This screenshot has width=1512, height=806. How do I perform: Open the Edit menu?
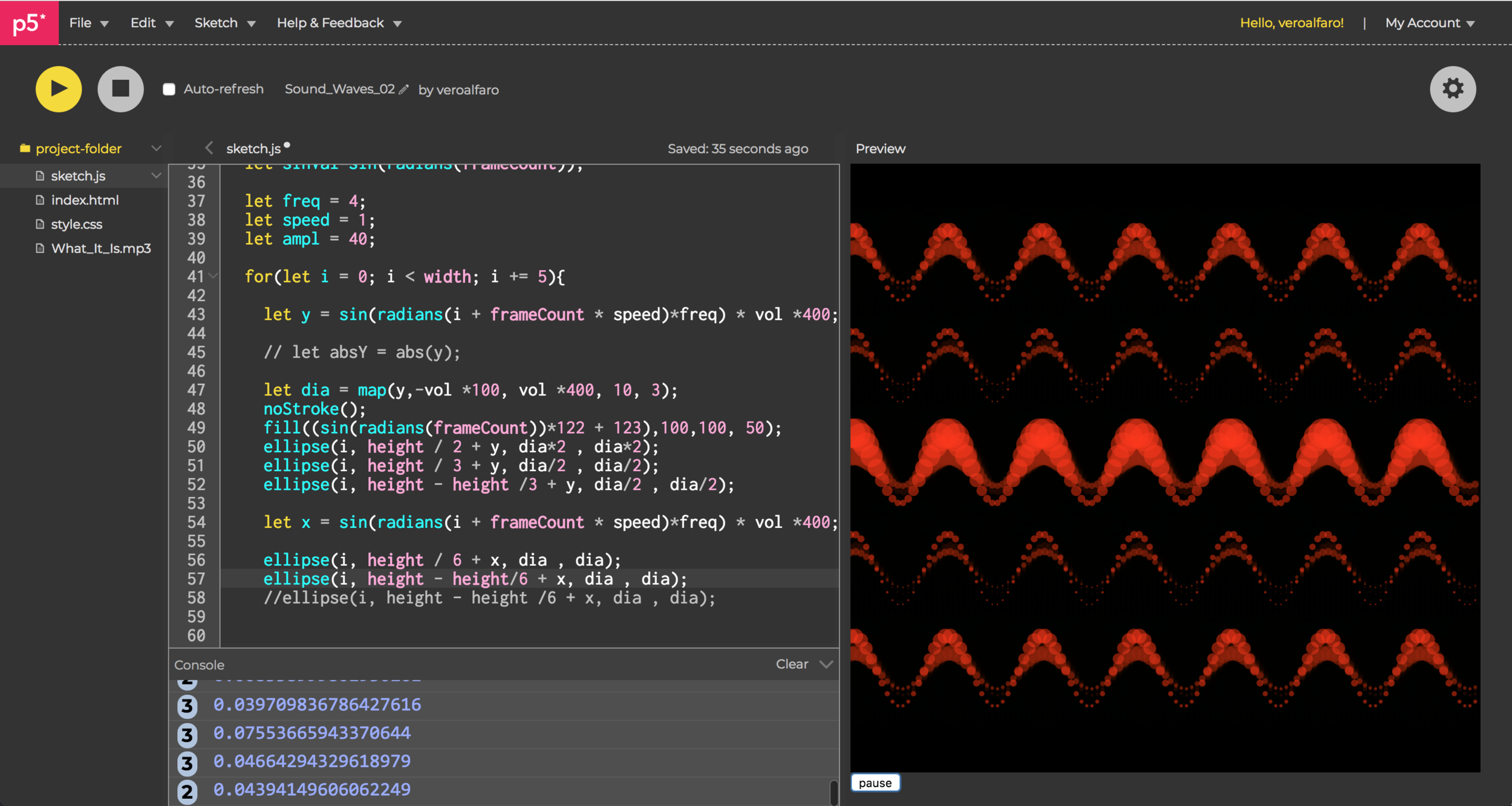tap(152, 23)
